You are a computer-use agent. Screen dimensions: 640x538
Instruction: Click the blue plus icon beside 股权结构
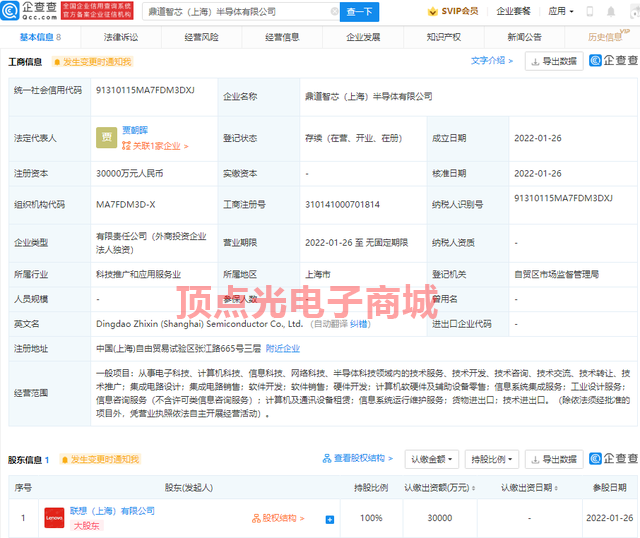tap(330, 519)
